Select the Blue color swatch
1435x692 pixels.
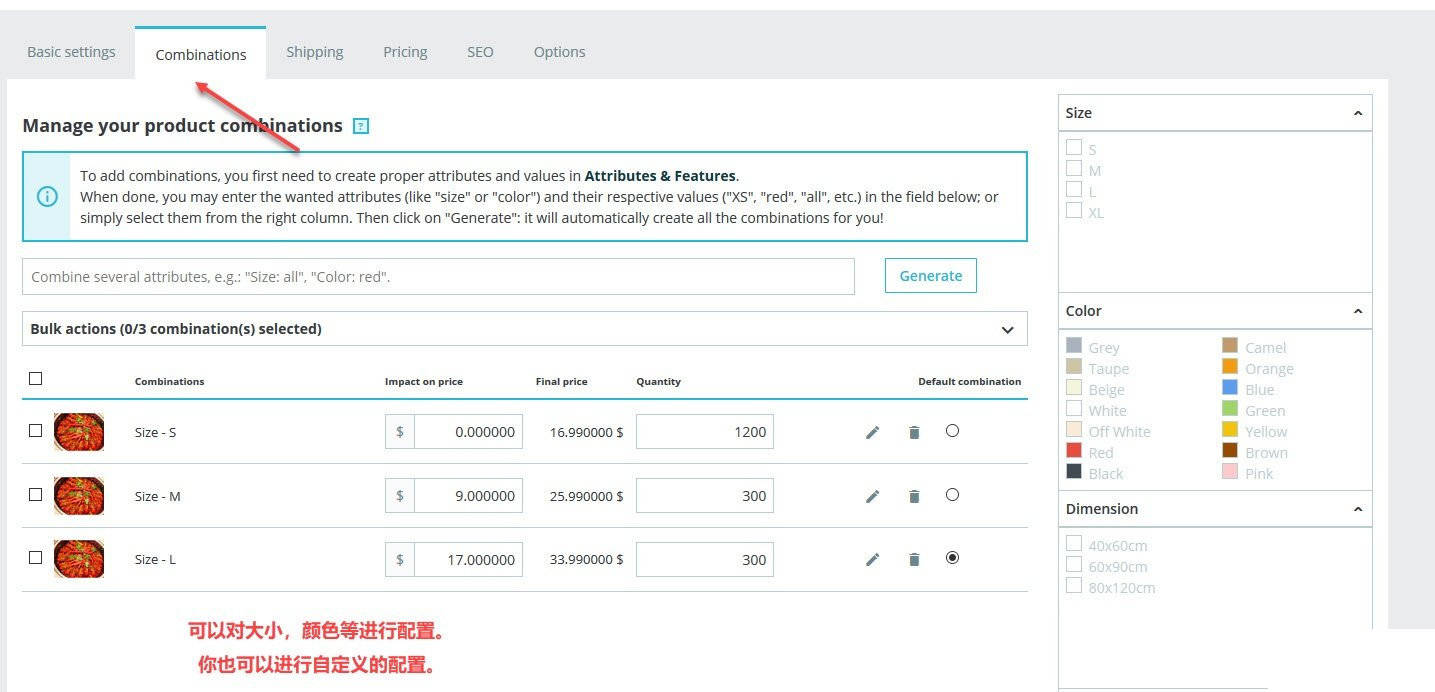[1230, 388]
